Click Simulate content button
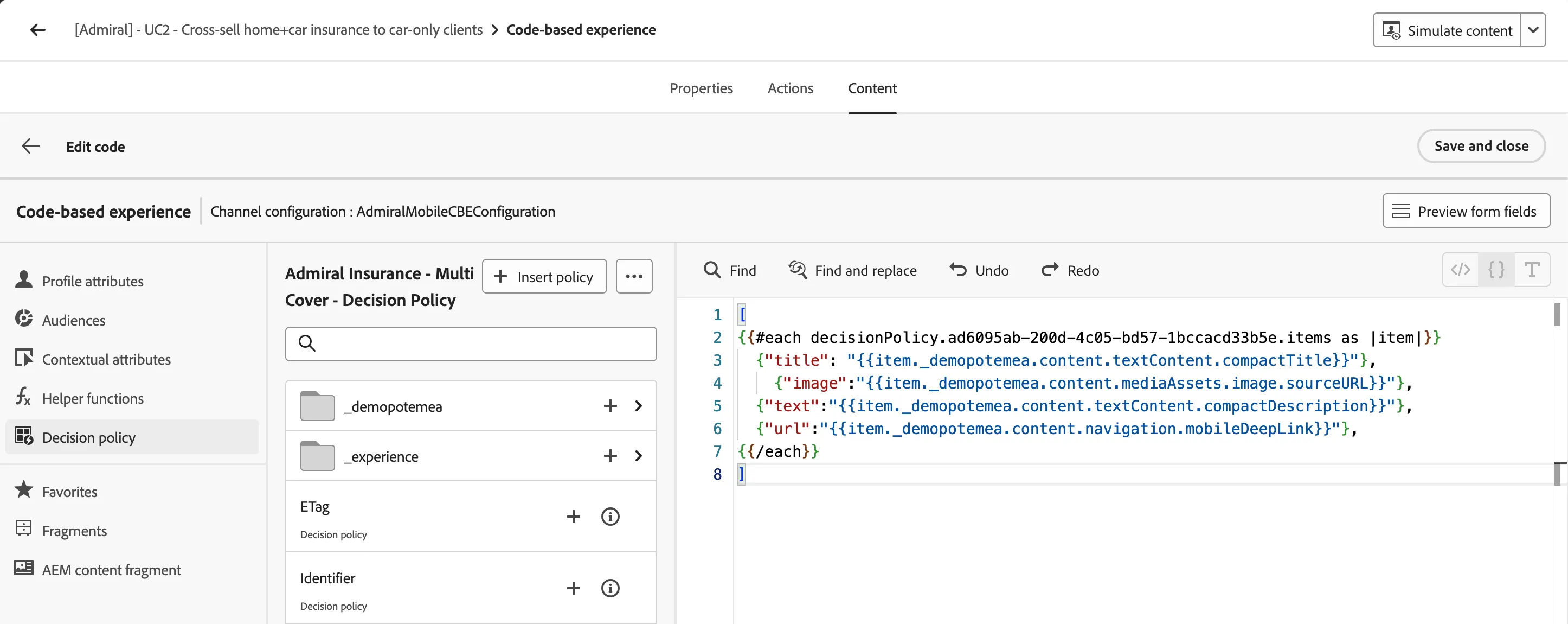 click(1447, 30)
